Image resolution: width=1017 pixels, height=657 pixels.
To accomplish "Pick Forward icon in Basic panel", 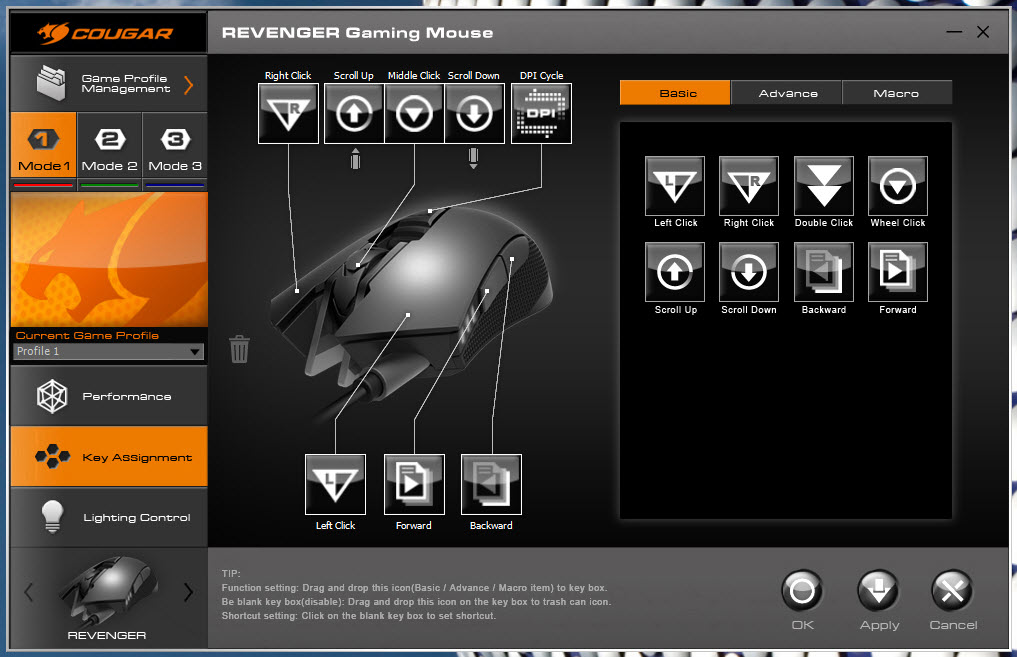I will (898, 272).
